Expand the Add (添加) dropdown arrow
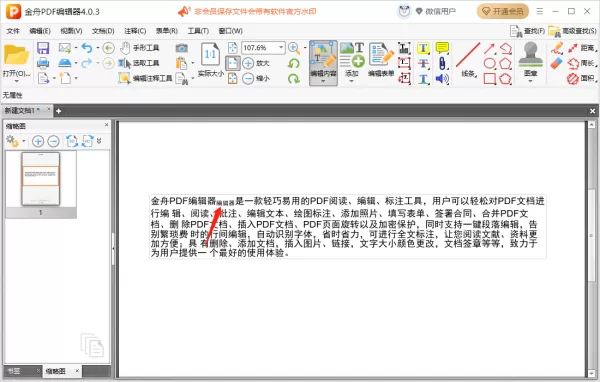The height and width of the screenshot is (382, 600). [x=352, y=81]
